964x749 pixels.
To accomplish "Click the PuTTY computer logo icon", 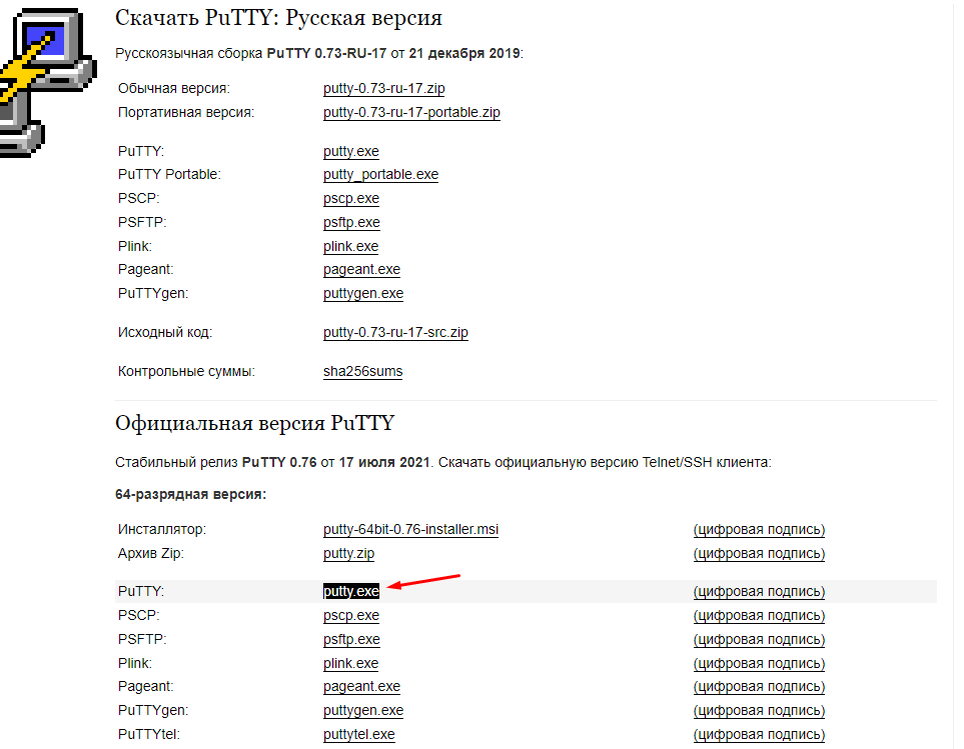I will coord(47,83).
